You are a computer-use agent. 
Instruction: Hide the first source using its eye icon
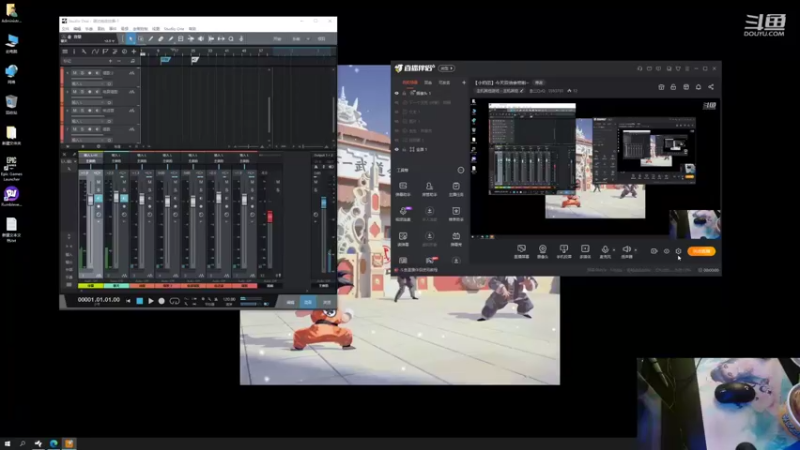396,93
